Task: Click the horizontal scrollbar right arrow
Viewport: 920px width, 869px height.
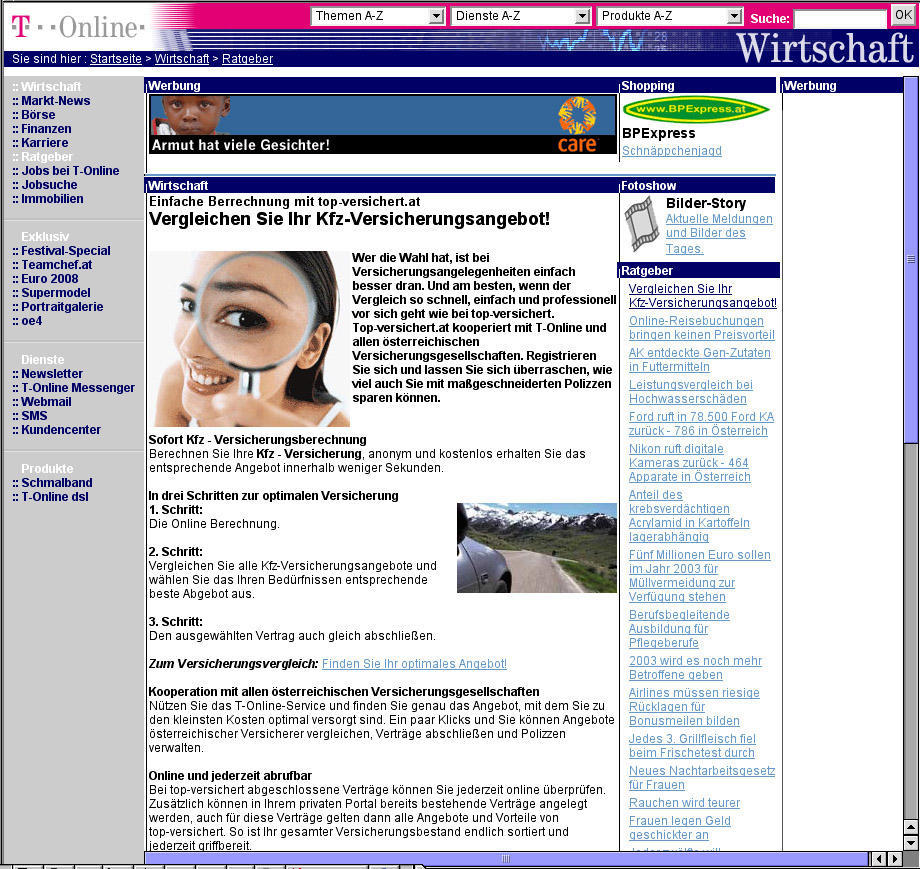Action: click(x=895, y=859)
